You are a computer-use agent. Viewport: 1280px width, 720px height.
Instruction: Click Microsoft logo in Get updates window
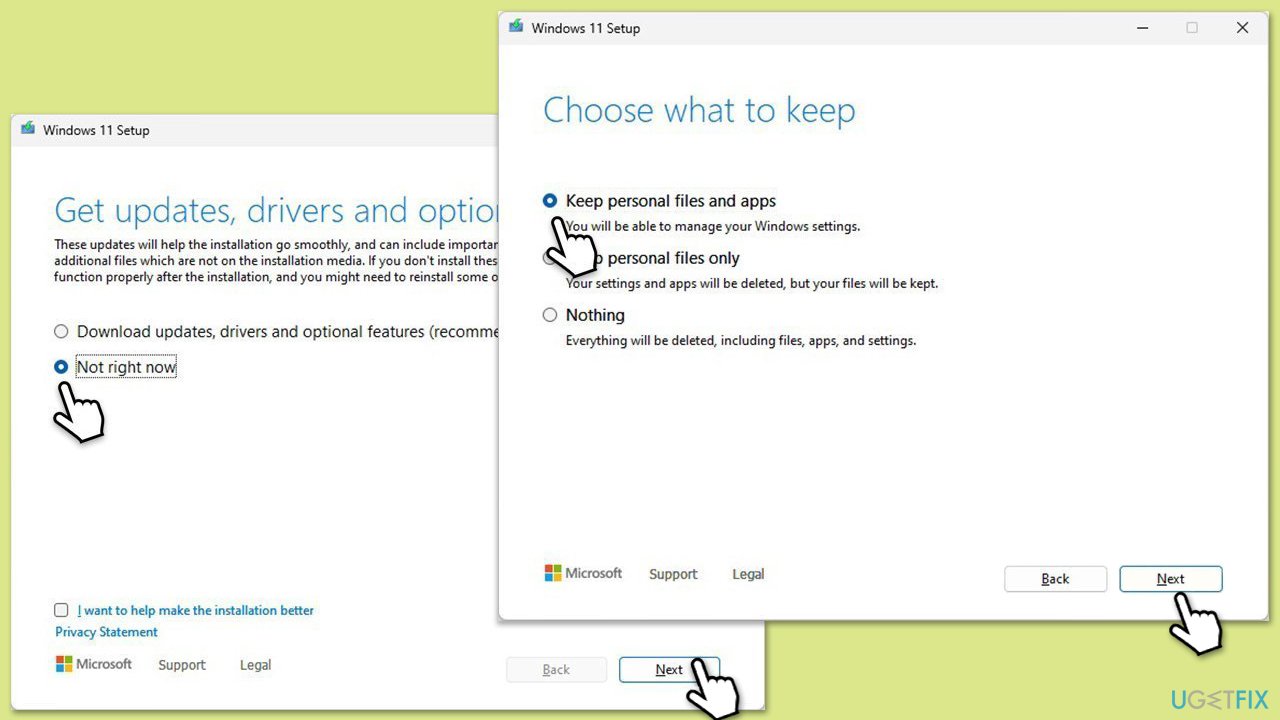click(94, 664)
